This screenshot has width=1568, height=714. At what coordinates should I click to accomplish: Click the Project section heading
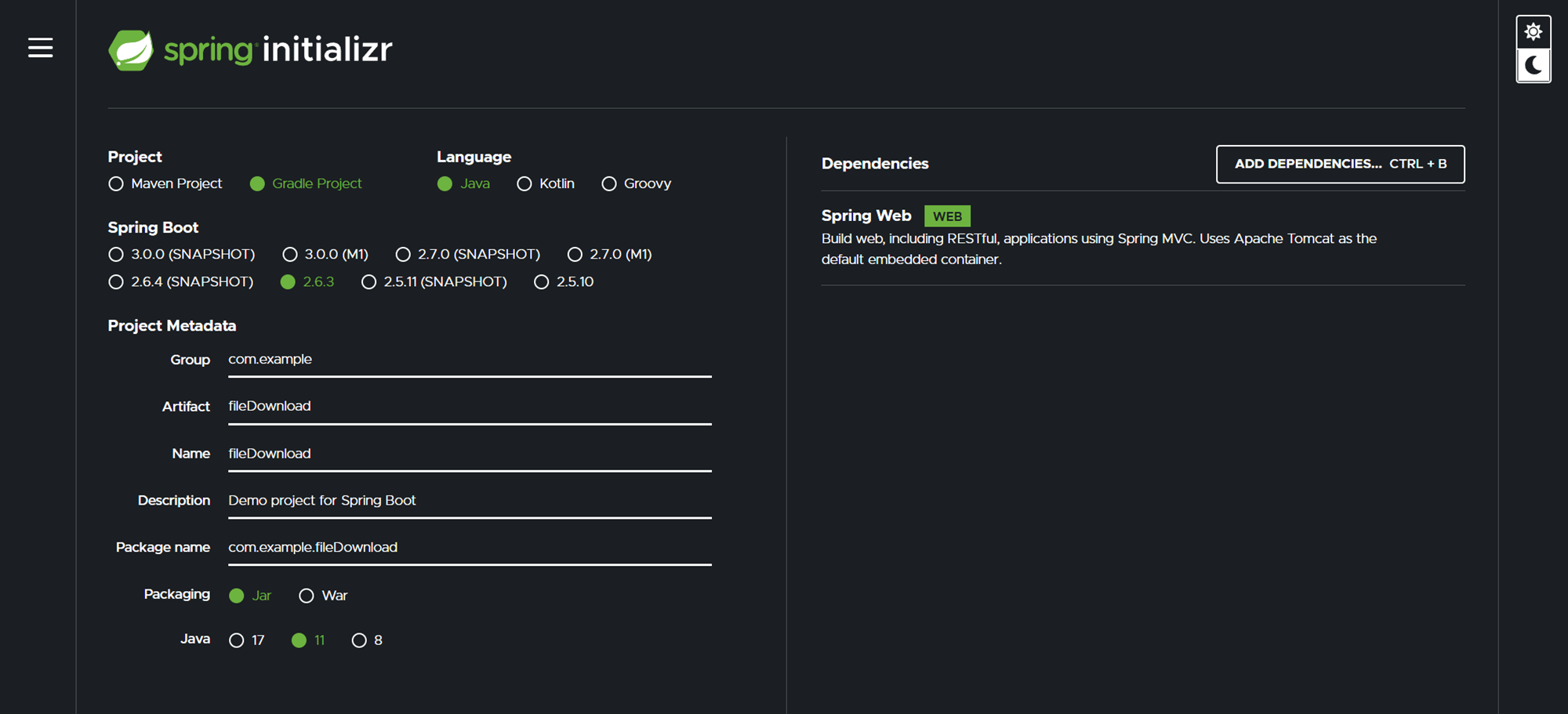135,157
